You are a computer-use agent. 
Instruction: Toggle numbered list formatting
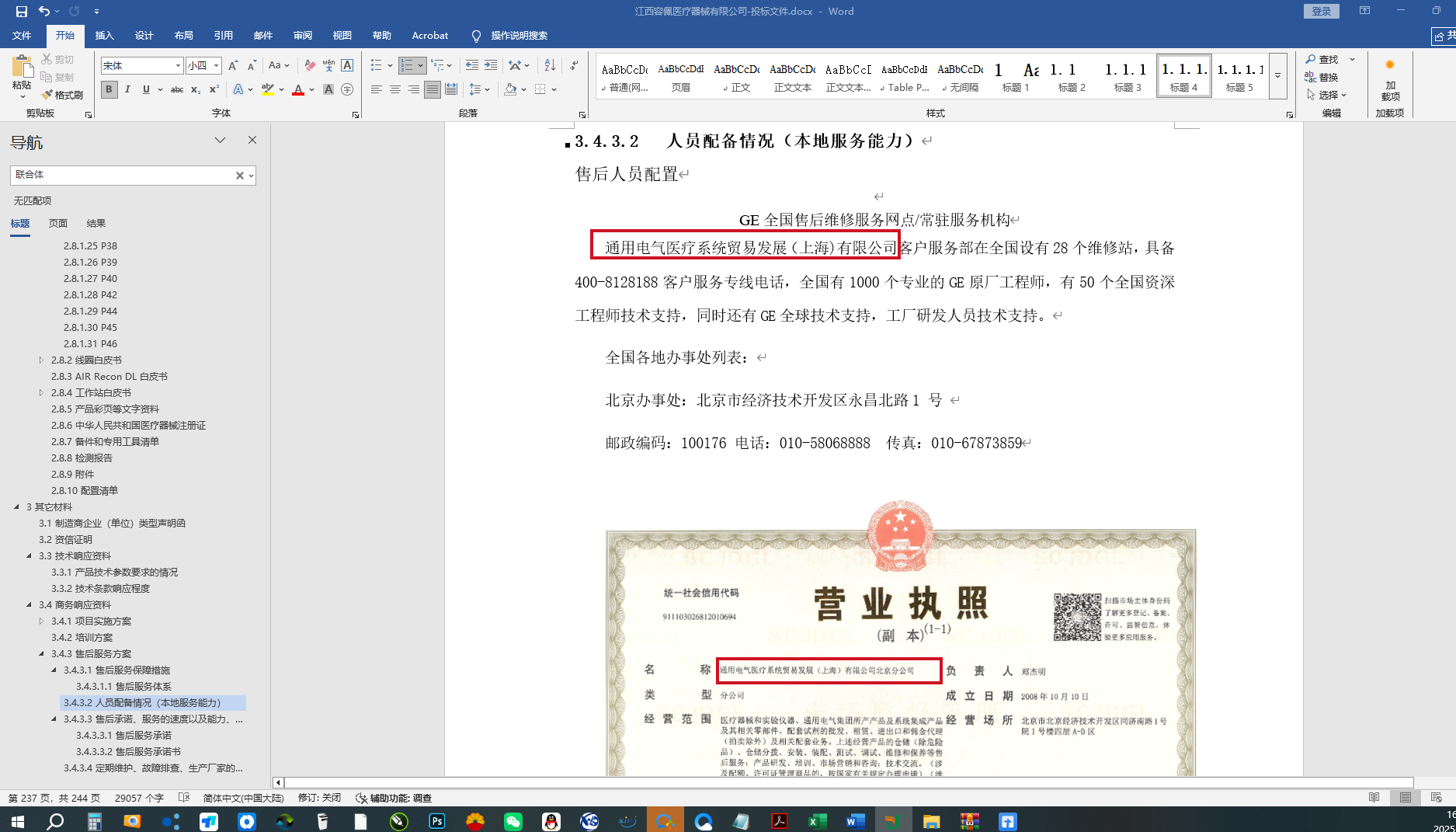[407, 66]
